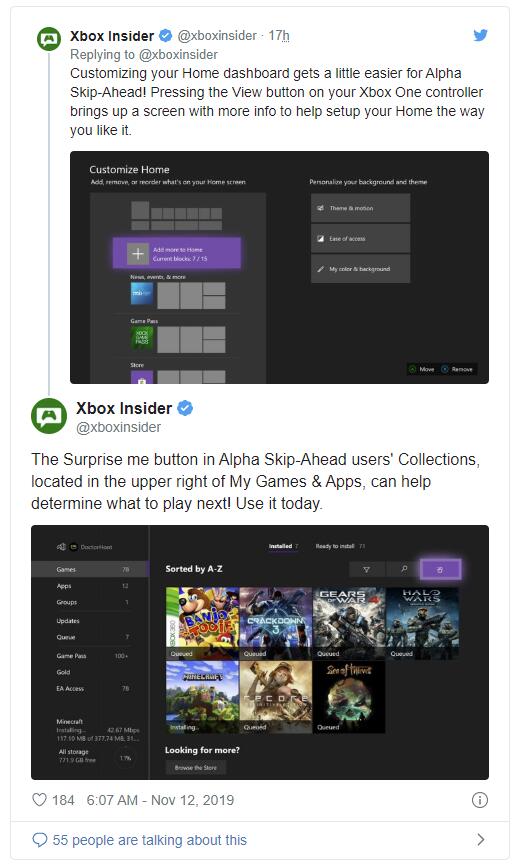Click the Twitter bird logo

[480, 35]
